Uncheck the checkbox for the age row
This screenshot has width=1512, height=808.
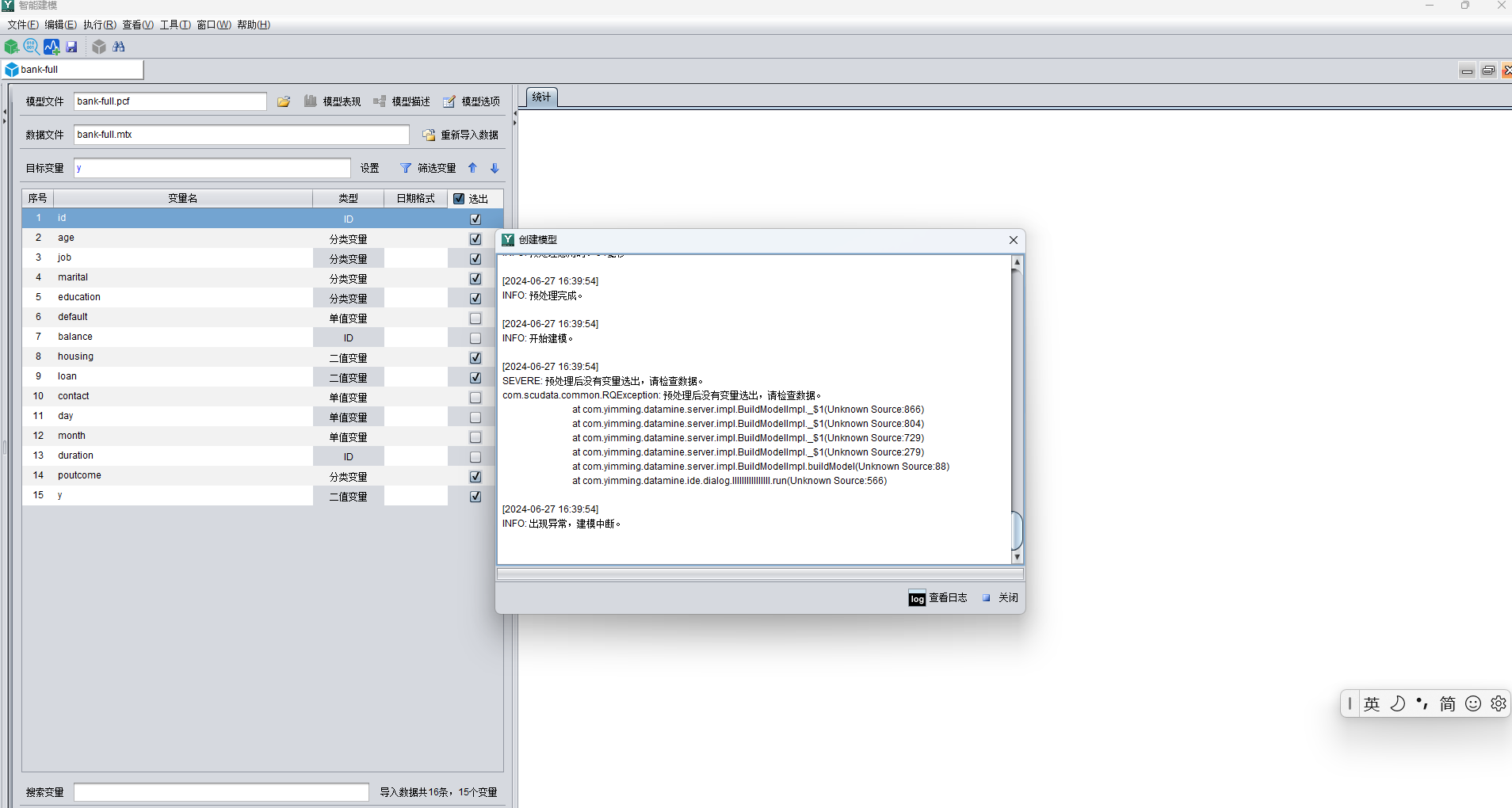point(475,239)
